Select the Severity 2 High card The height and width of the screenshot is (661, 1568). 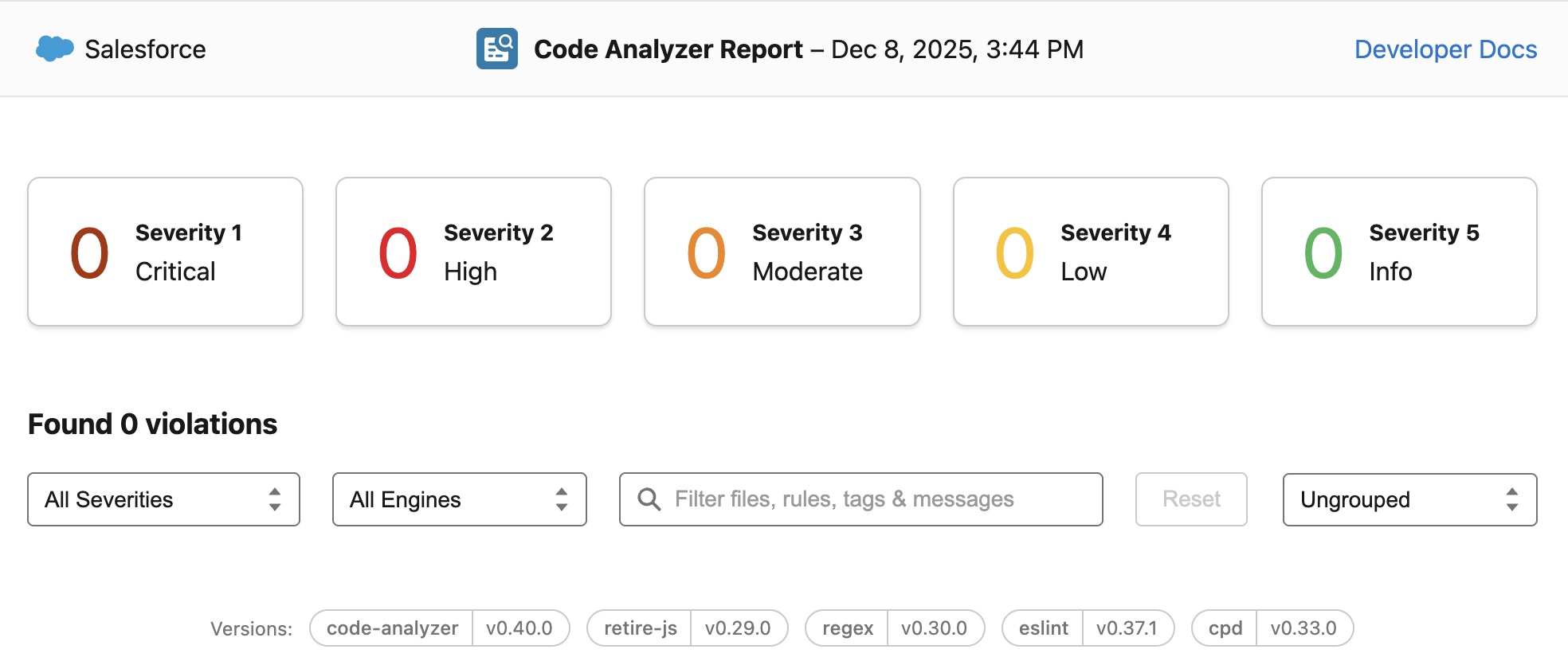click(474, 252)
